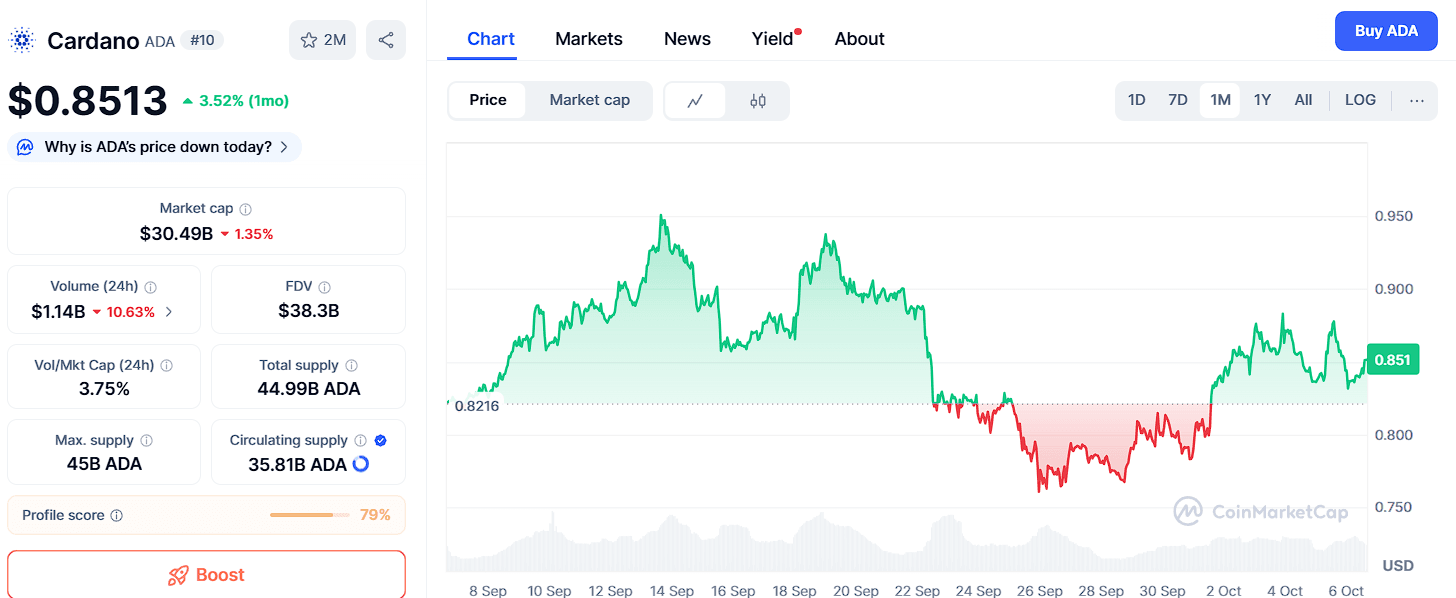The width and height of the screenshot is (1456, 598).
Task: Select the 7D time range
Action: point(1178,100)
